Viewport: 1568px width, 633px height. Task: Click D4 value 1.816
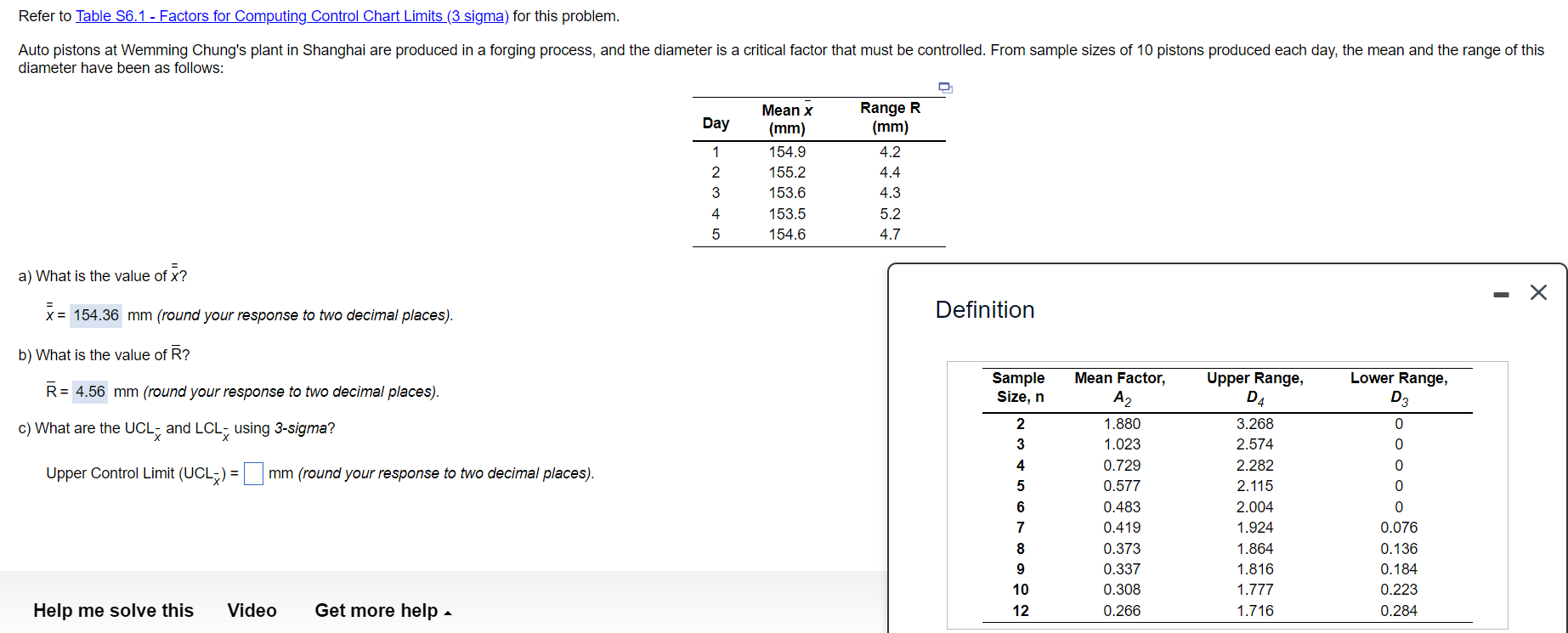tap(1255, 569)
